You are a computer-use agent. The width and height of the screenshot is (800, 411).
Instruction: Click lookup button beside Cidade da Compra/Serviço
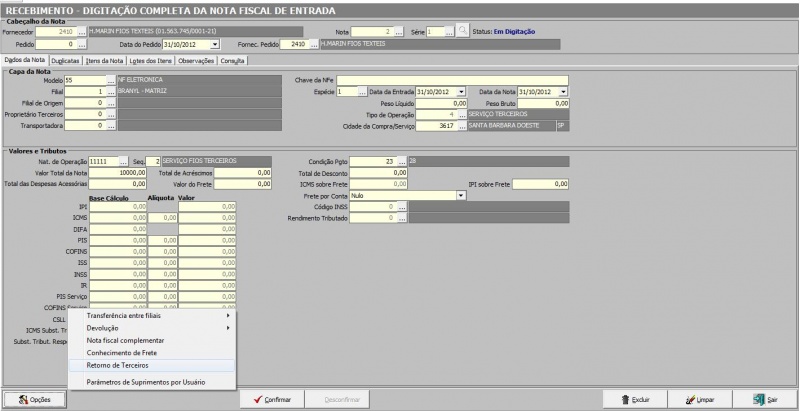[x=462, y=126]
